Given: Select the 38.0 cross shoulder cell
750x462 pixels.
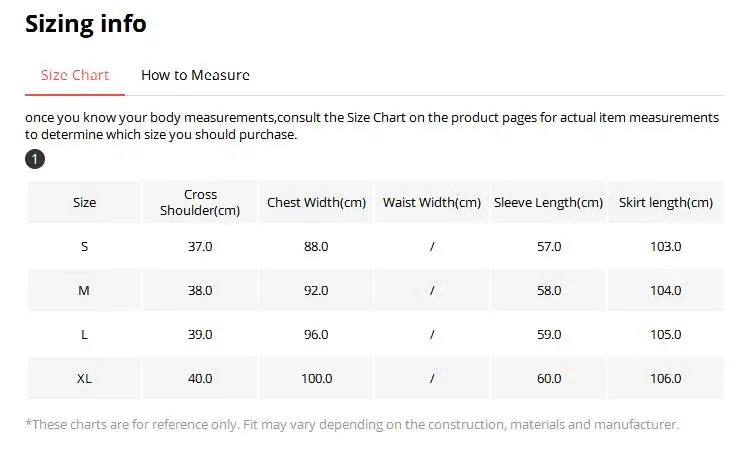Looking at the screenshot, I should pos(200,291).
